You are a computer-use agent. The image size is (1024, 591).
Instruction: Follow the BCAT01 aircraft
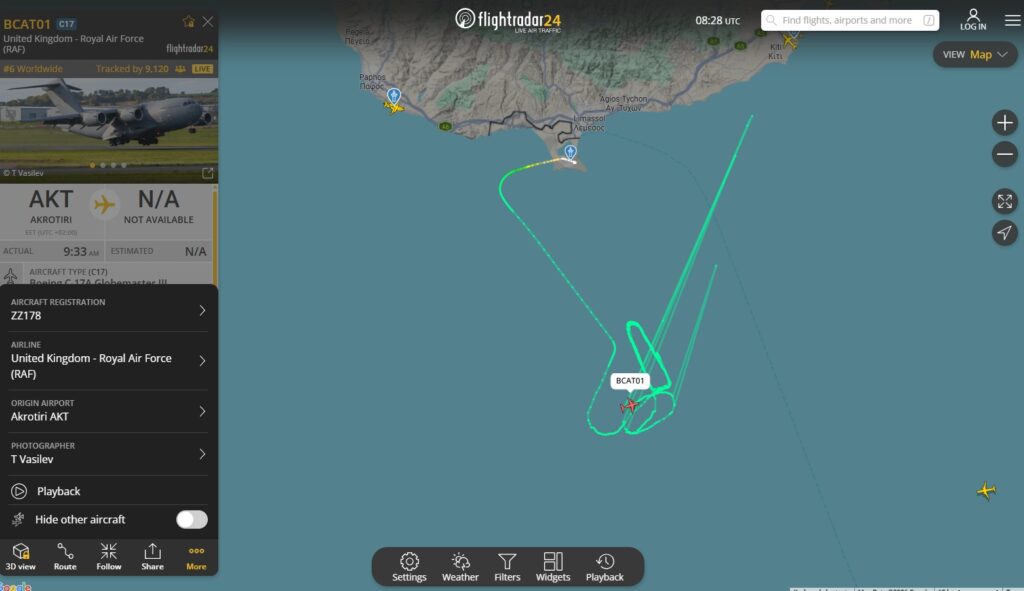[108, 557]
